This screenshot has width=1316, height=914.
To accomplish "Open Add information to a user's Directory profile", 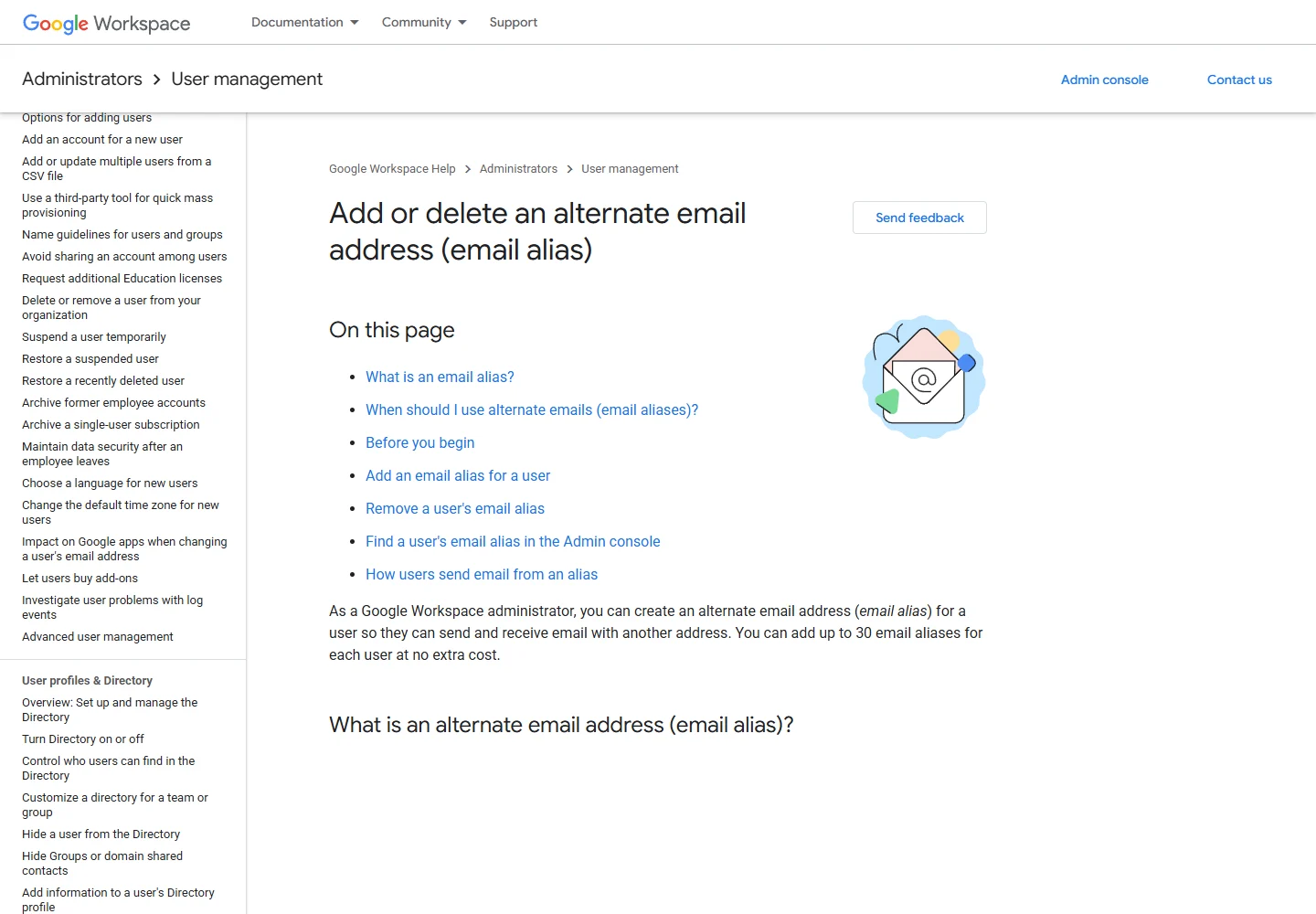I will tap(118, 900).
